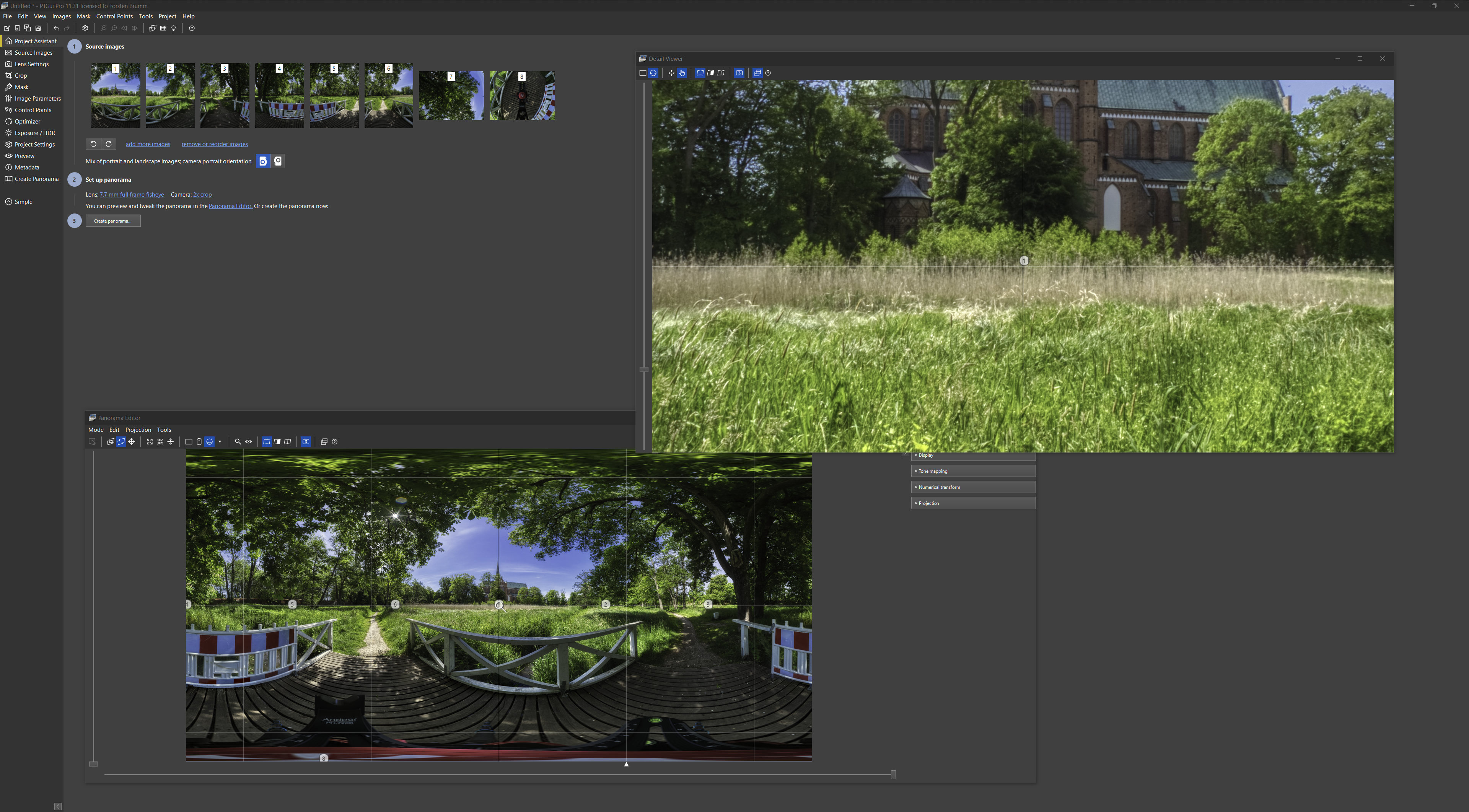Toggle image numbers display in Detail Viewer
This screenshot has height=812, width=1469.
point(739,73)
